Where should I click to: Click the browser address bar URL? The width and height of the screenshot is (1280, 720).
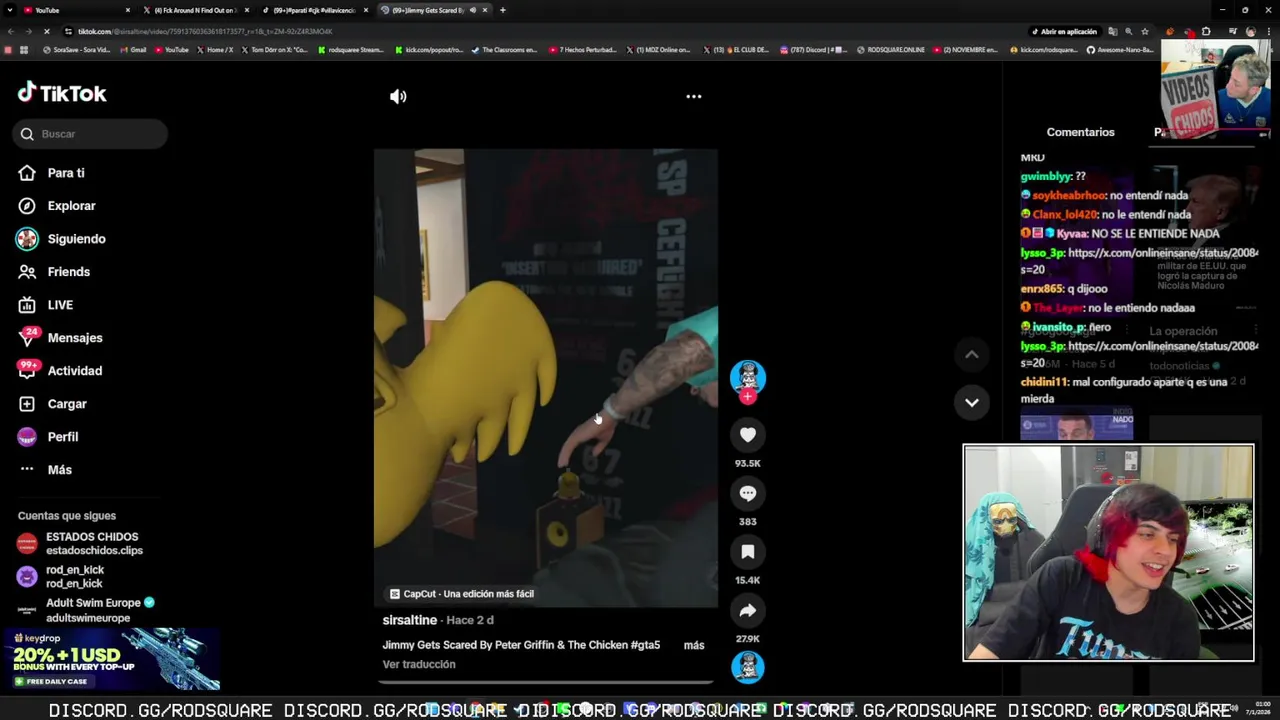pos(205,31)
